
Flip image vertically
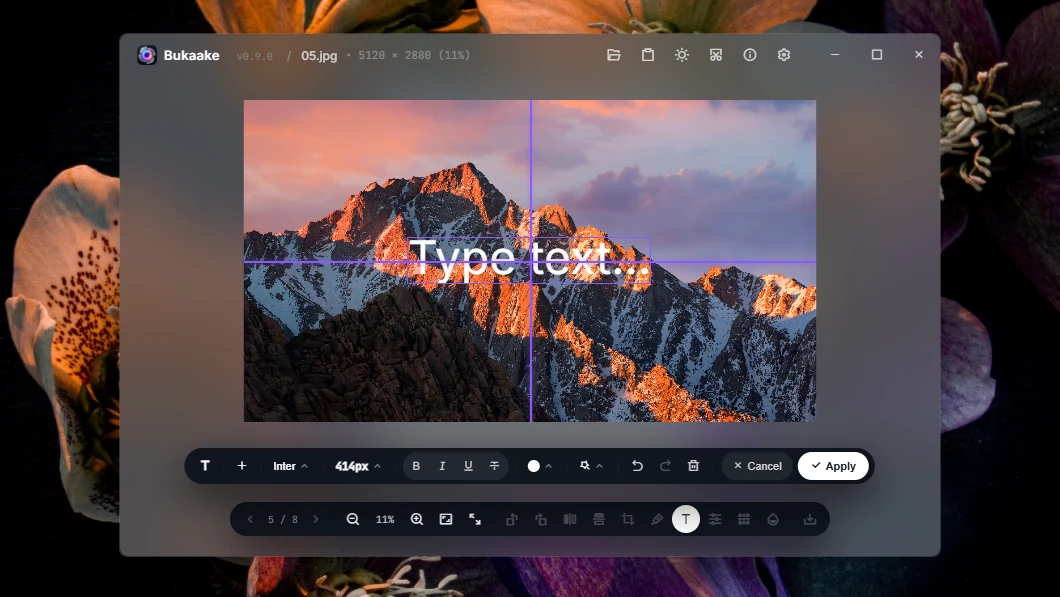[x=599, y=519]
